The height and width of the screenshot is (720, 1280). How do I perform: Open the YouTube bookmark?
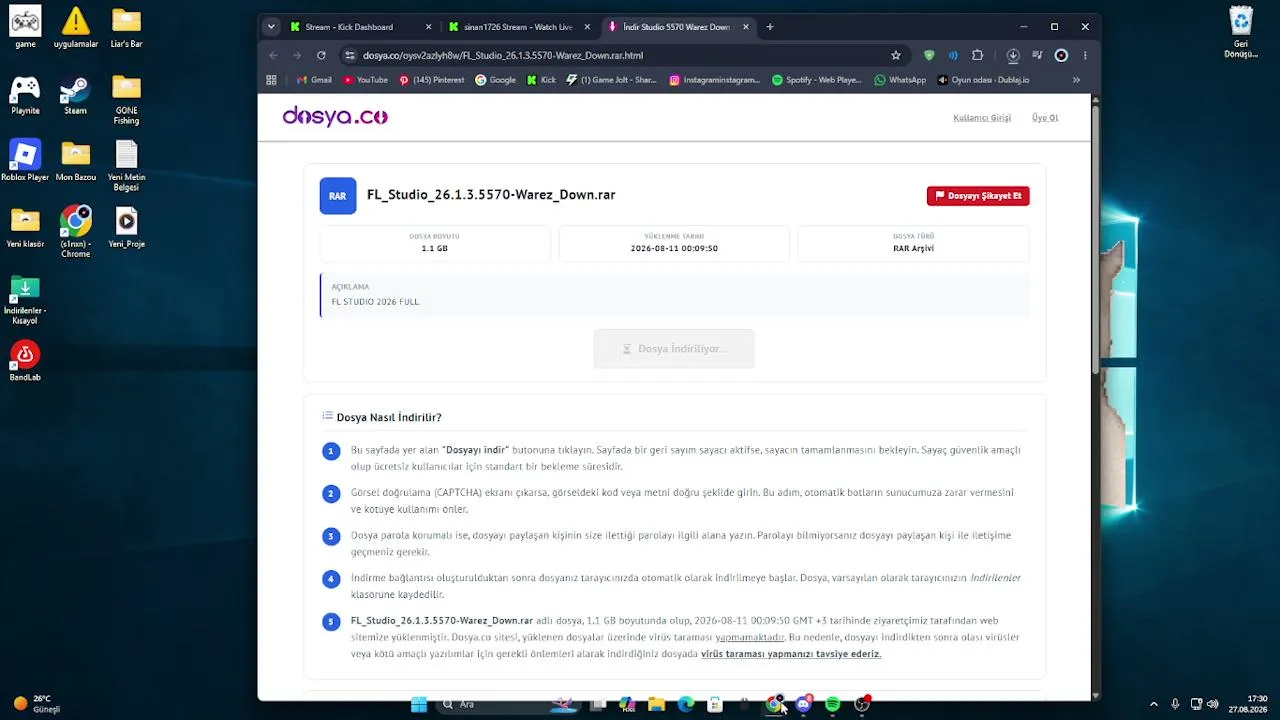[365, 80]
